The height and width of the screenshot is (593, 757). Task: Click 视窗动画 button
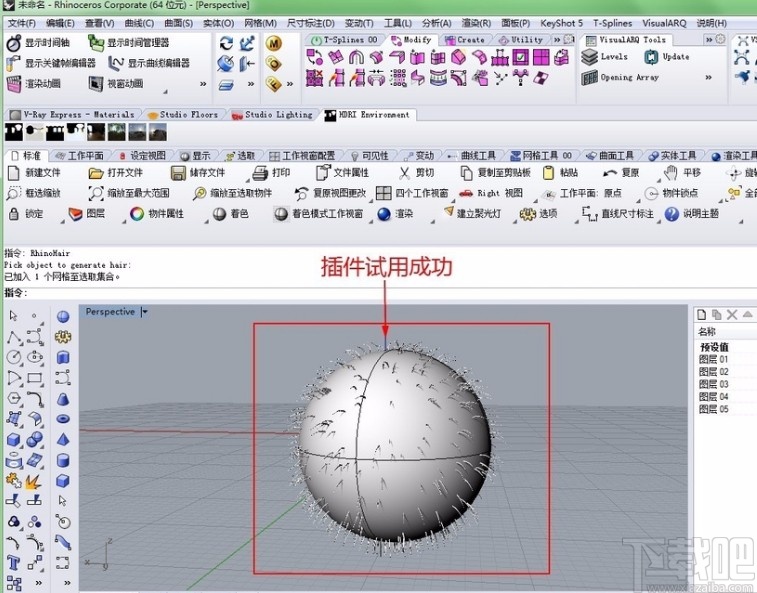tap(116, 84)
